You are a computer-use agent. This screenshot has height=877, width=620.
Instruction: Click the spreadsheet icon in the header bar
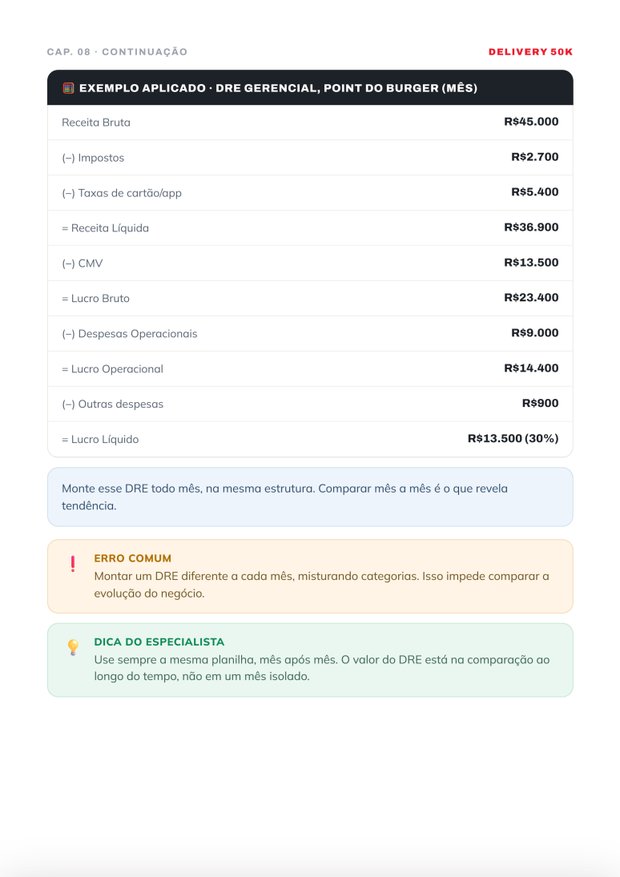[x=68, y=88]
